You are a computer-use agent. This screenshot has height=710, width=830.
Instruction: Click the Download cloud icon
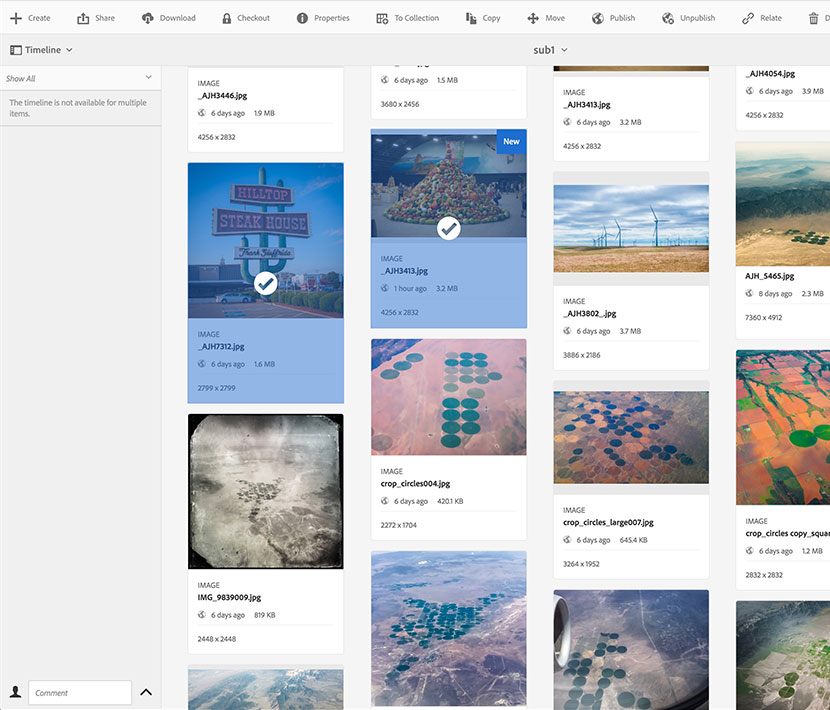[148, 18]
